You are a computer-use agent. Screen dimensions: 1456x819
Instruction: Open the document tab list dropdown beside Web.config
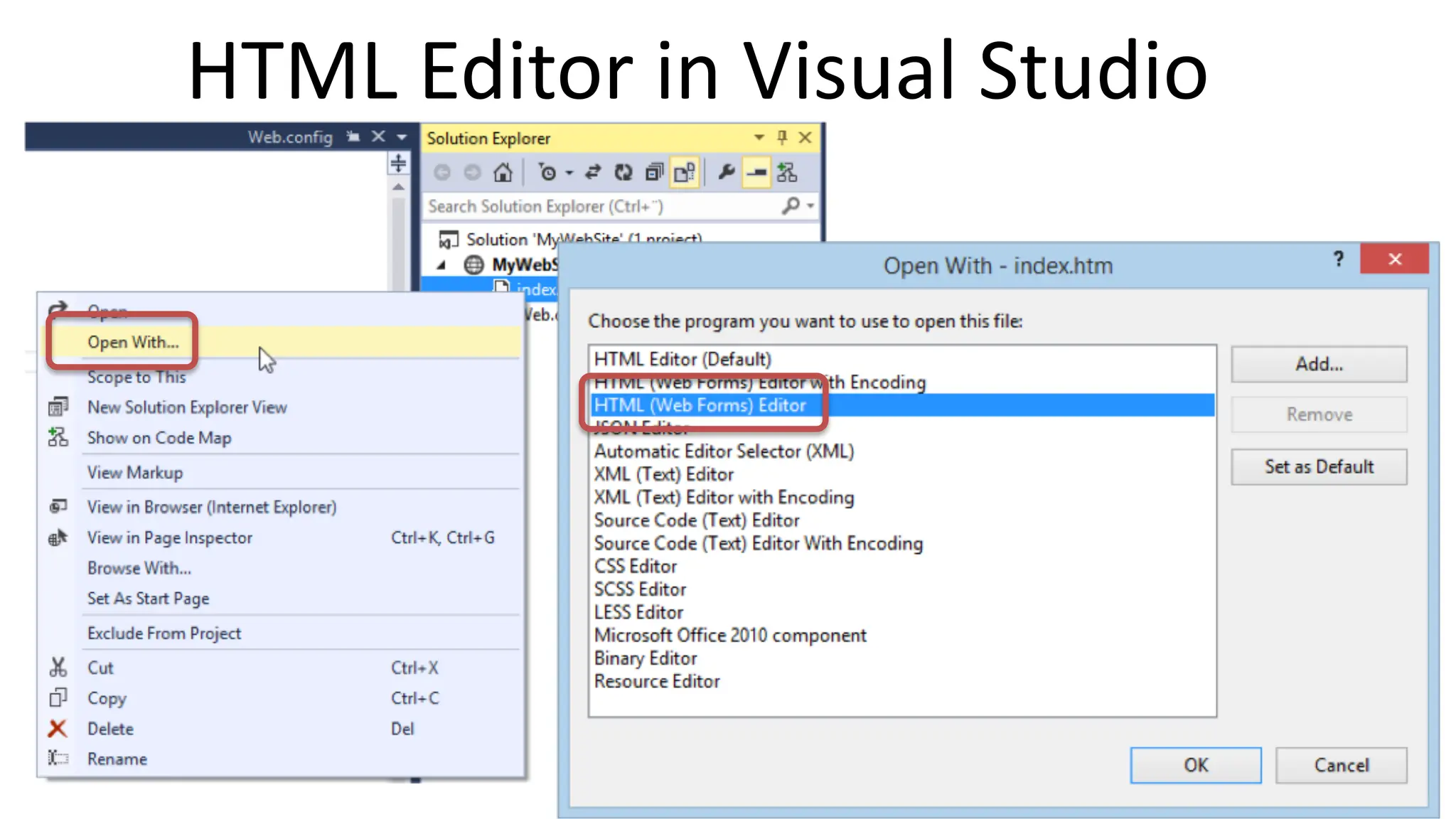click(x=402, y=136)
